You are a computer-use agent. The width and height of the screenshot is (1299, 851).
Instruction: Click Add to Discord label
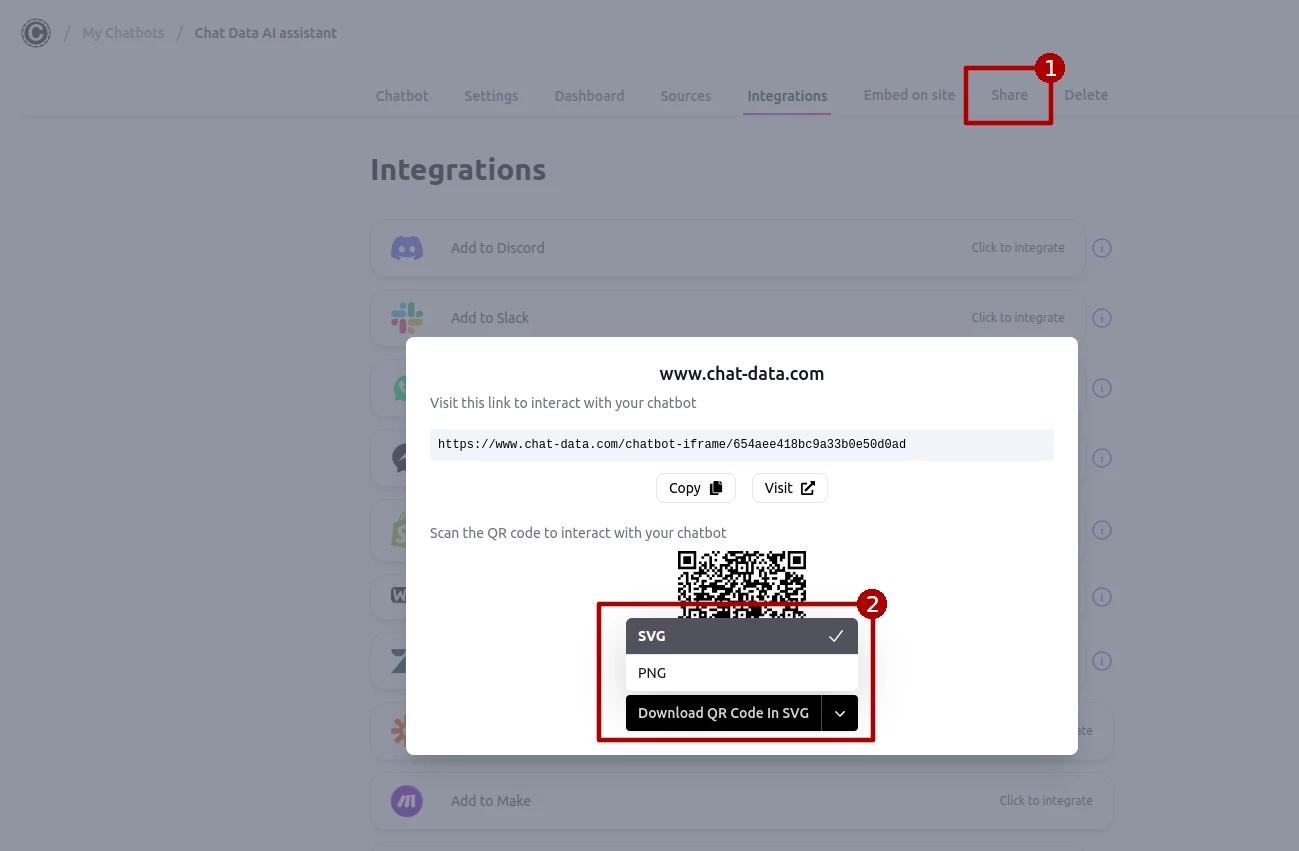[498, 248]
